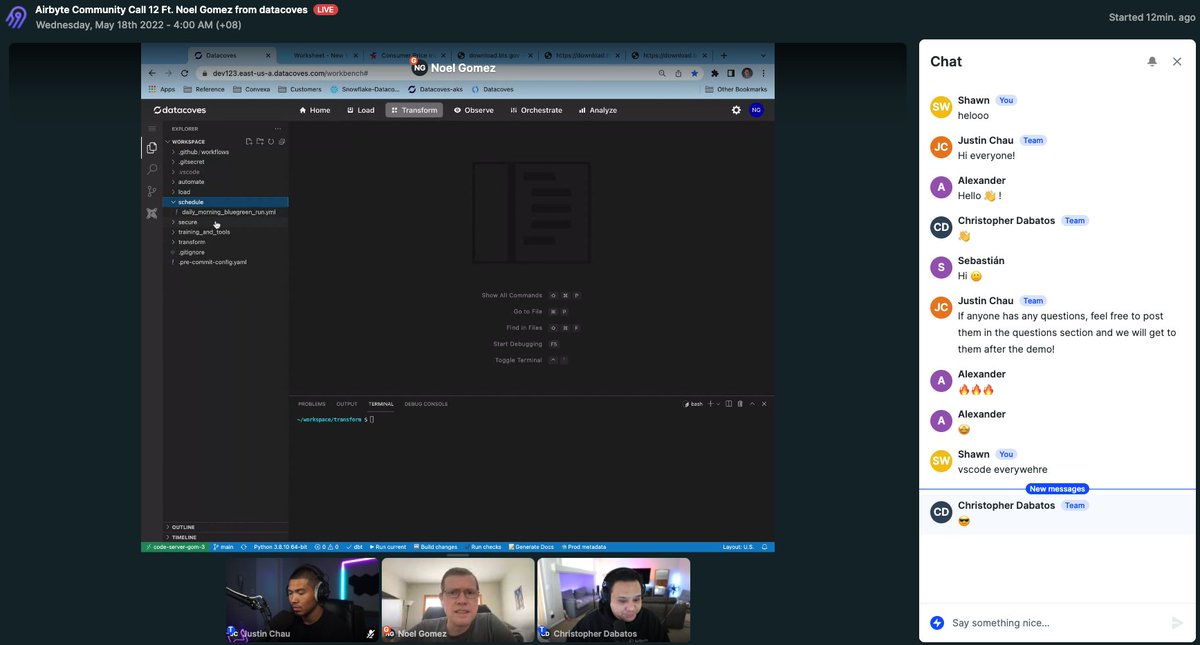Click Run checks in status bar
Viewport: 1200px width, 645px height.
tap(483, 547)
